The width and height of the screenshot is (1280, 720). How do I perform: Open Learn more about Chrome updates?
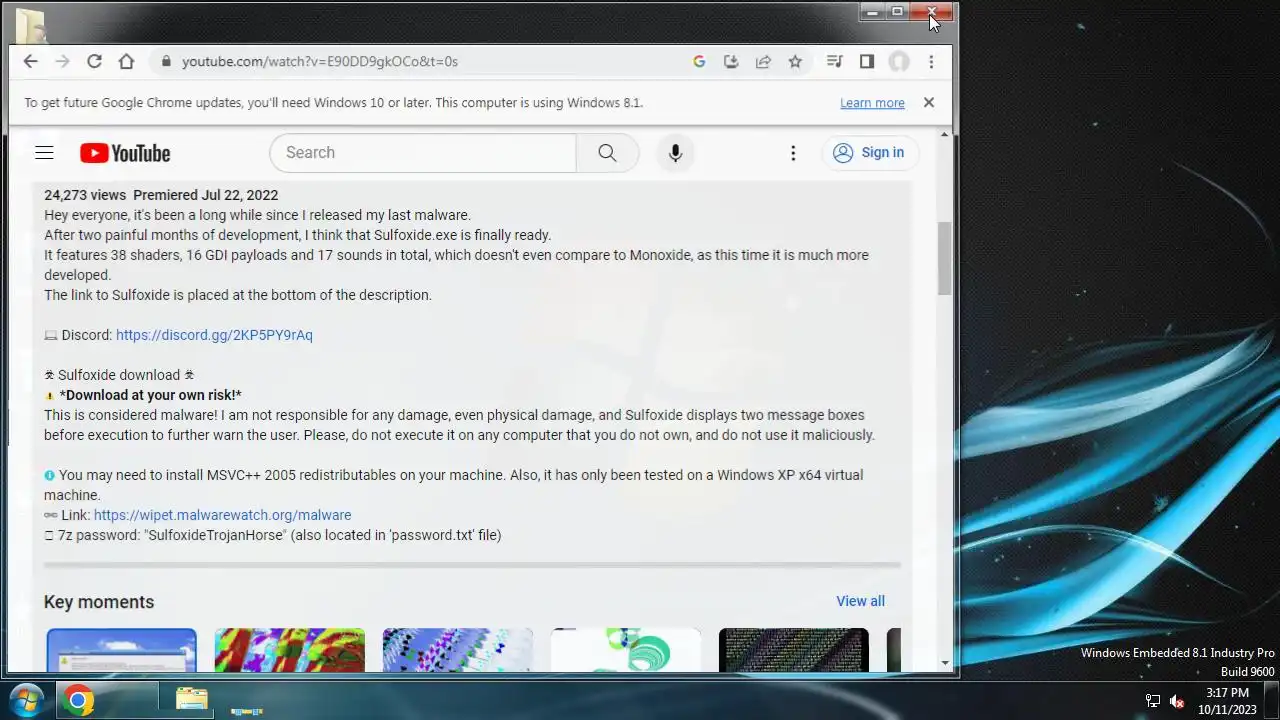[x=872, y=103]
